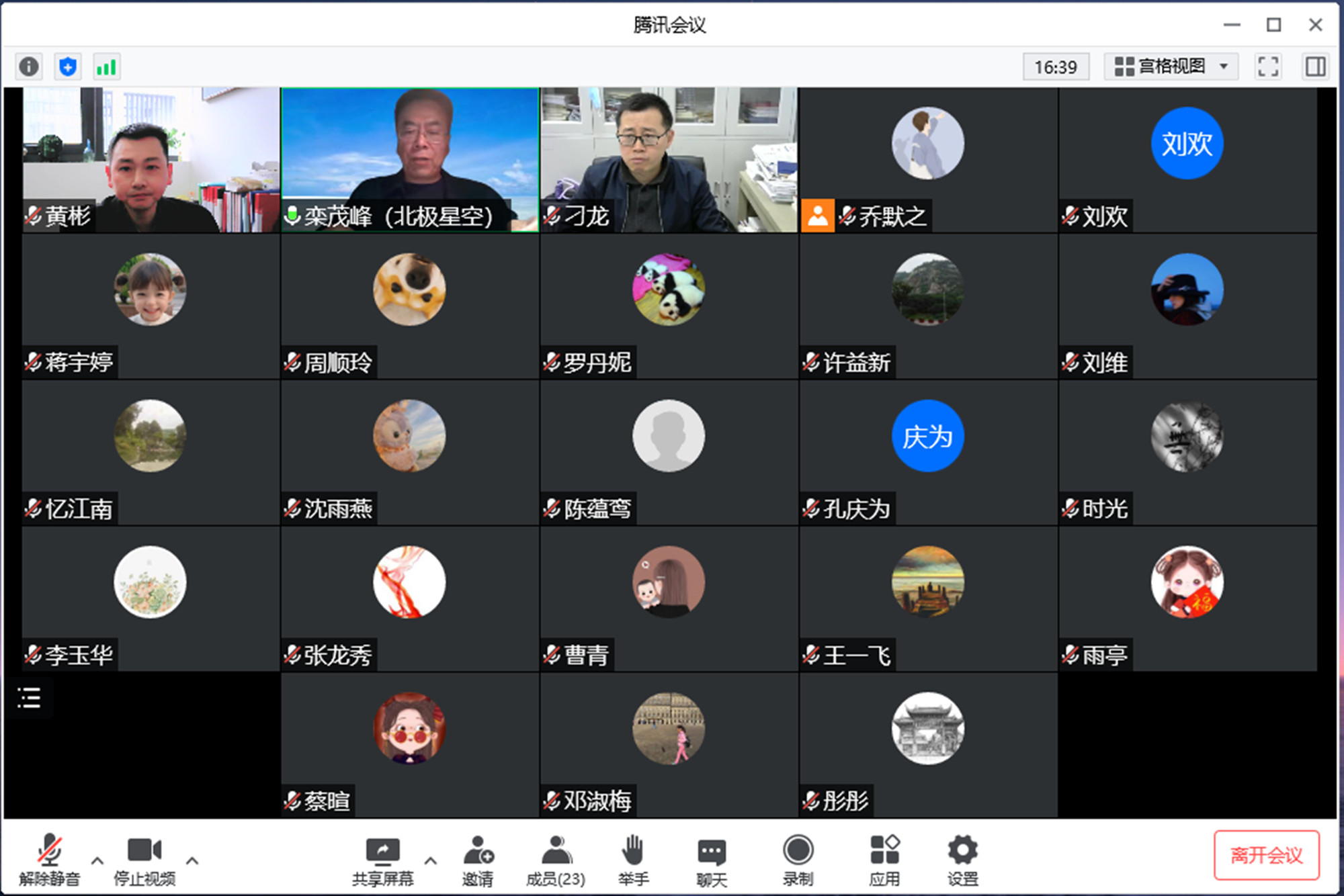
Task: Click the blue security shield icon
Action: [x=68, y=66]
